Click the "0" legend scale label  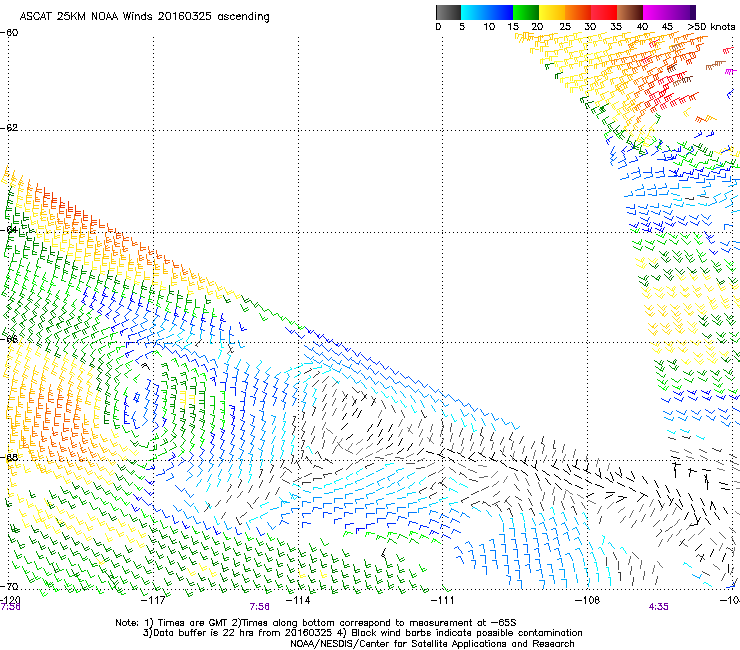[438, 27]
